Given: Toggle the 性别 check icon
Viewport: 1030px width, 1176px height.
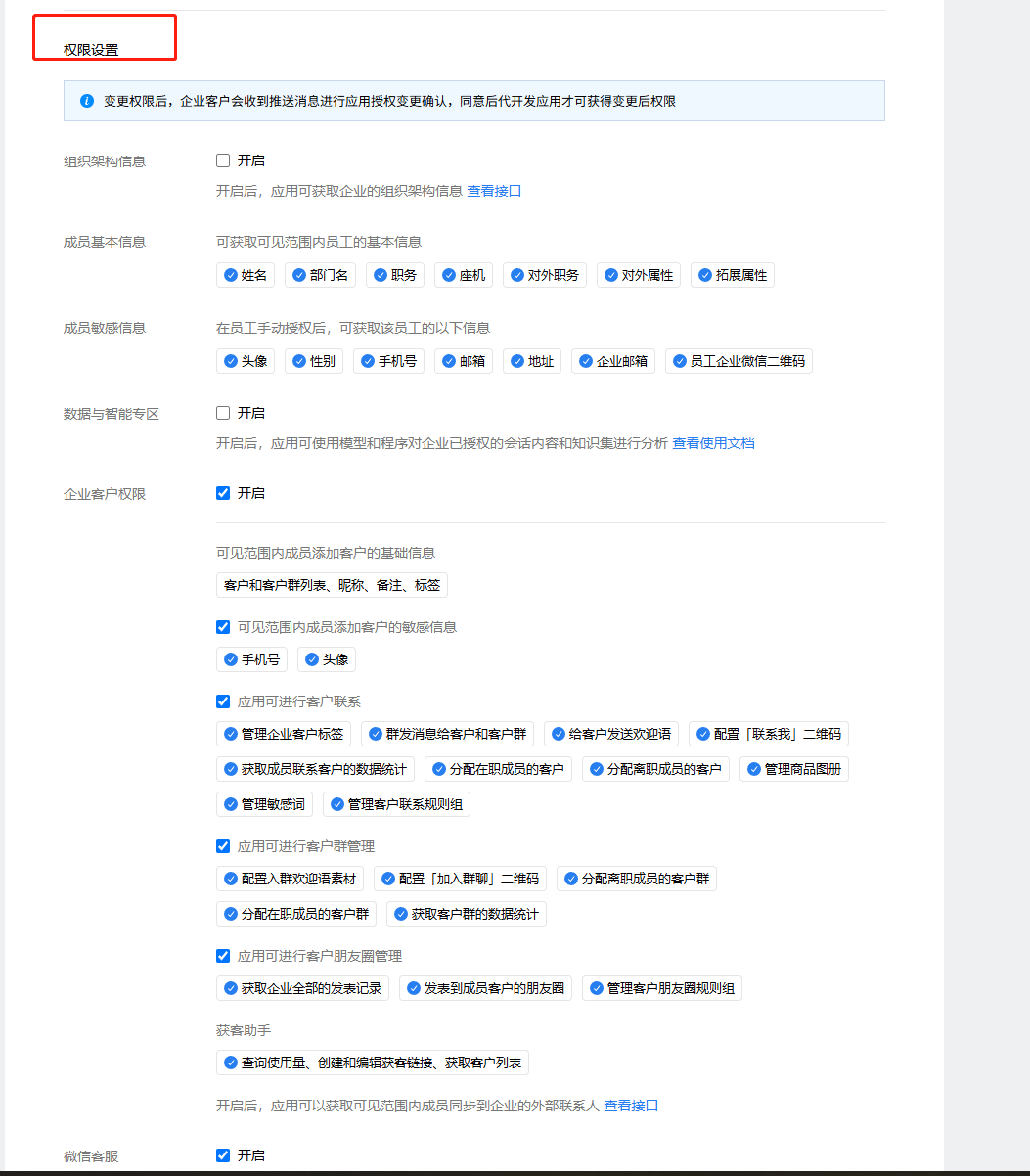Looking at the screenshot, I should 299,361.
